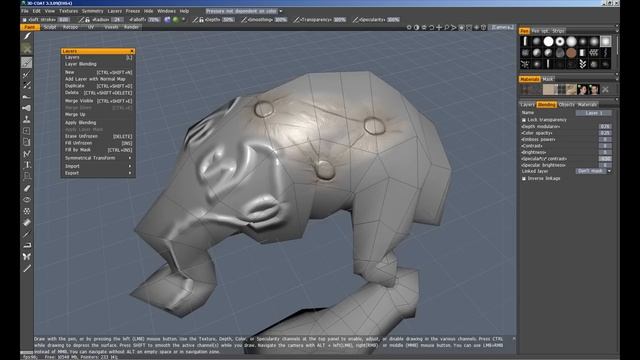Pick the first face photo material
640x360 pixels.
coord(582,89)
